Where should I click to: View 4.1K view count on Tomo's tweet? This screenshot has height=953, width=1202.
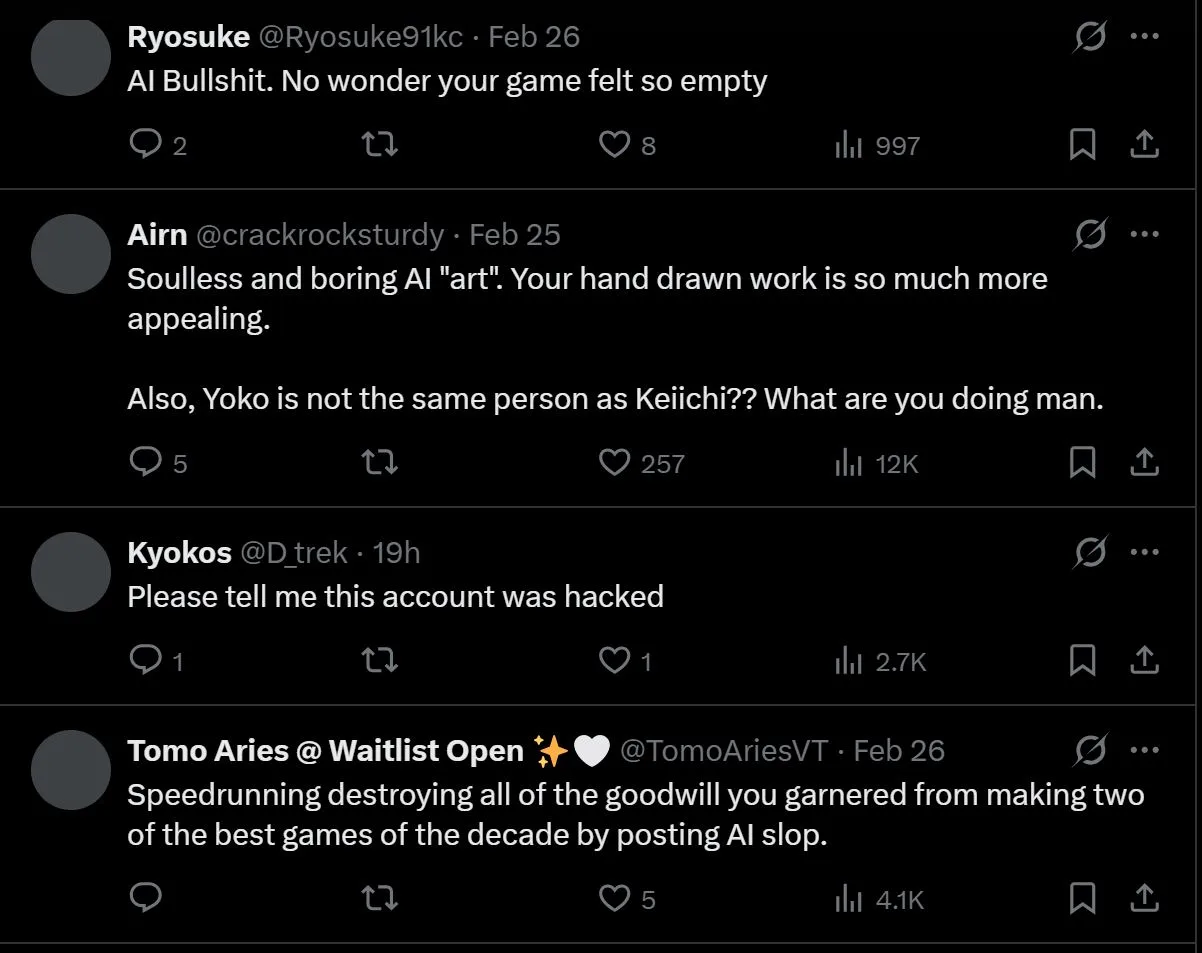[880, 899]
